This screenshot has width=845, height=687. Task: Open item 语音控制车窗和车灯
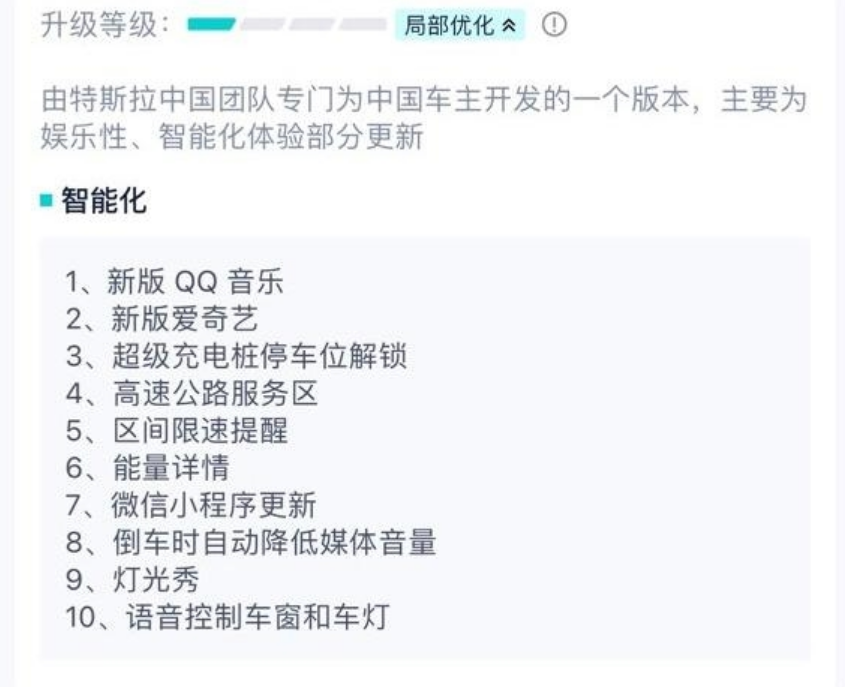tap(227, 616)
